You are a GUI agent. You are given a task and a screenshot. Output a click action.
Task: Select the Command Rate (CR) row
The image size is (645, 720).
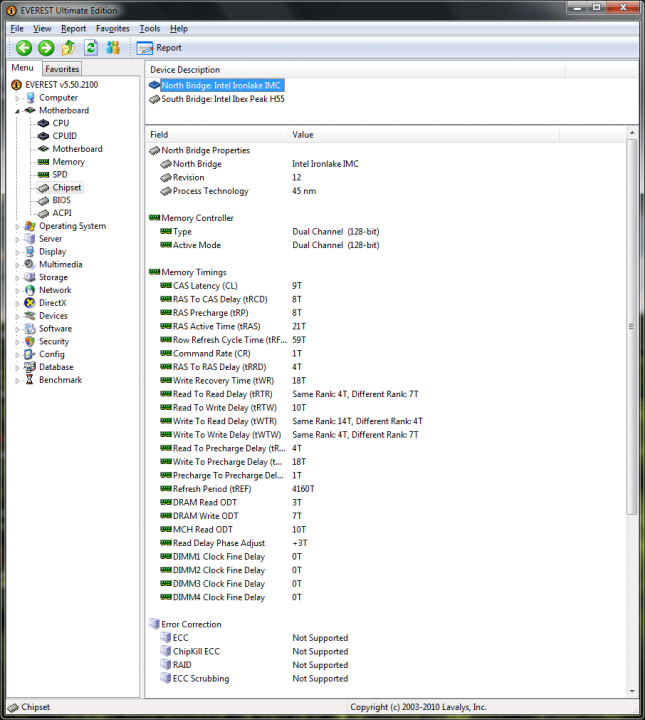tap(385, 354)
